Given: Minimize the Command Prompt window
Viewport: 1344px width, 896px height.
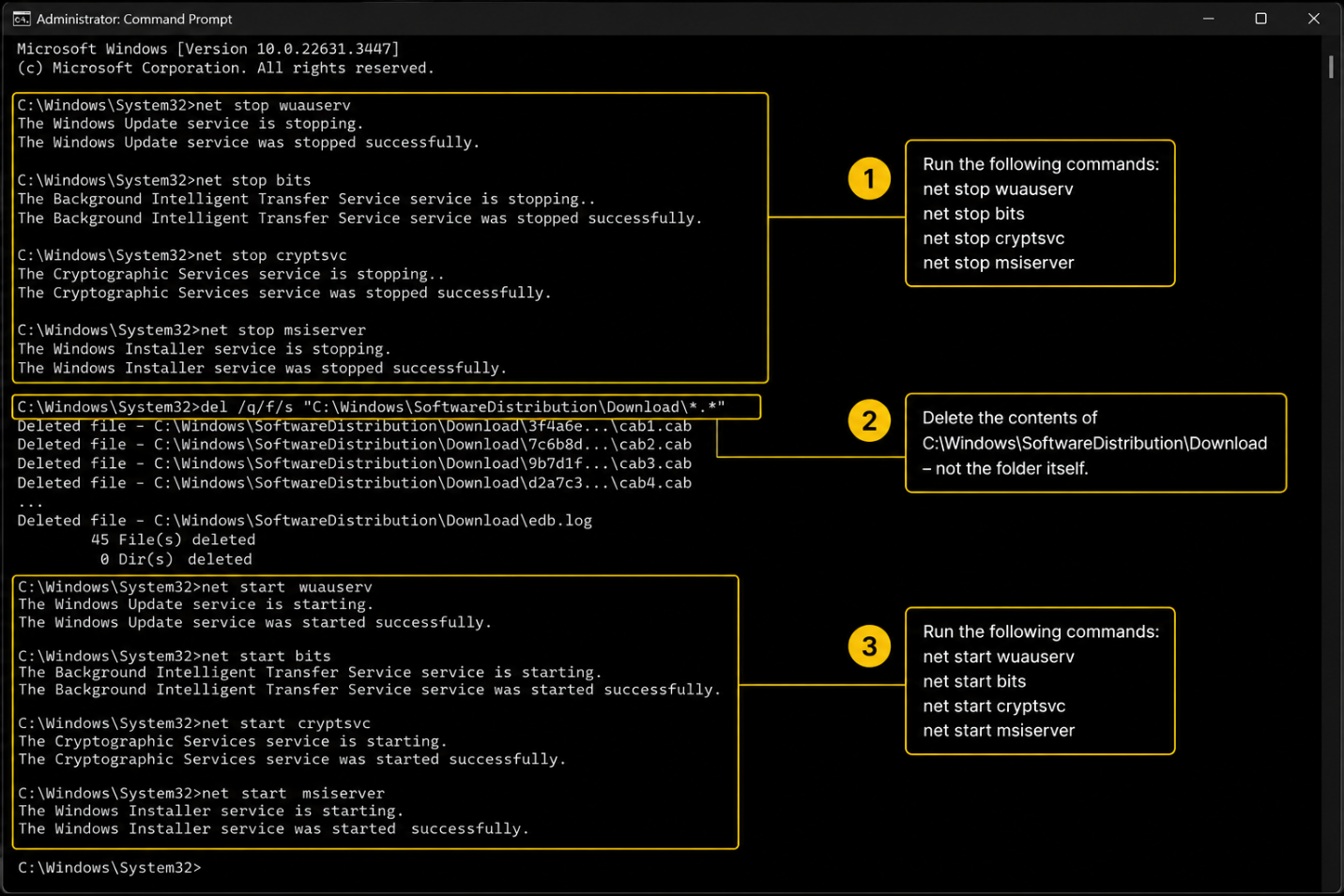Looking at the screenshot, I should 1209,19.
